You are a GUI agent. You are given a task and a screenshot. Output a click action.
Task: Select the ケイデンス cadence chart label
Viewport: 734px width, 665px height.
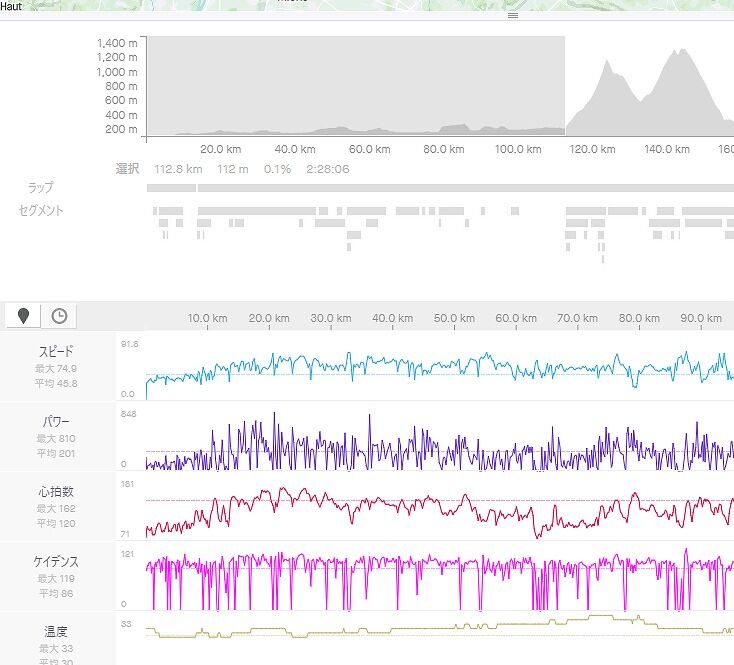(x=56, y=562)
